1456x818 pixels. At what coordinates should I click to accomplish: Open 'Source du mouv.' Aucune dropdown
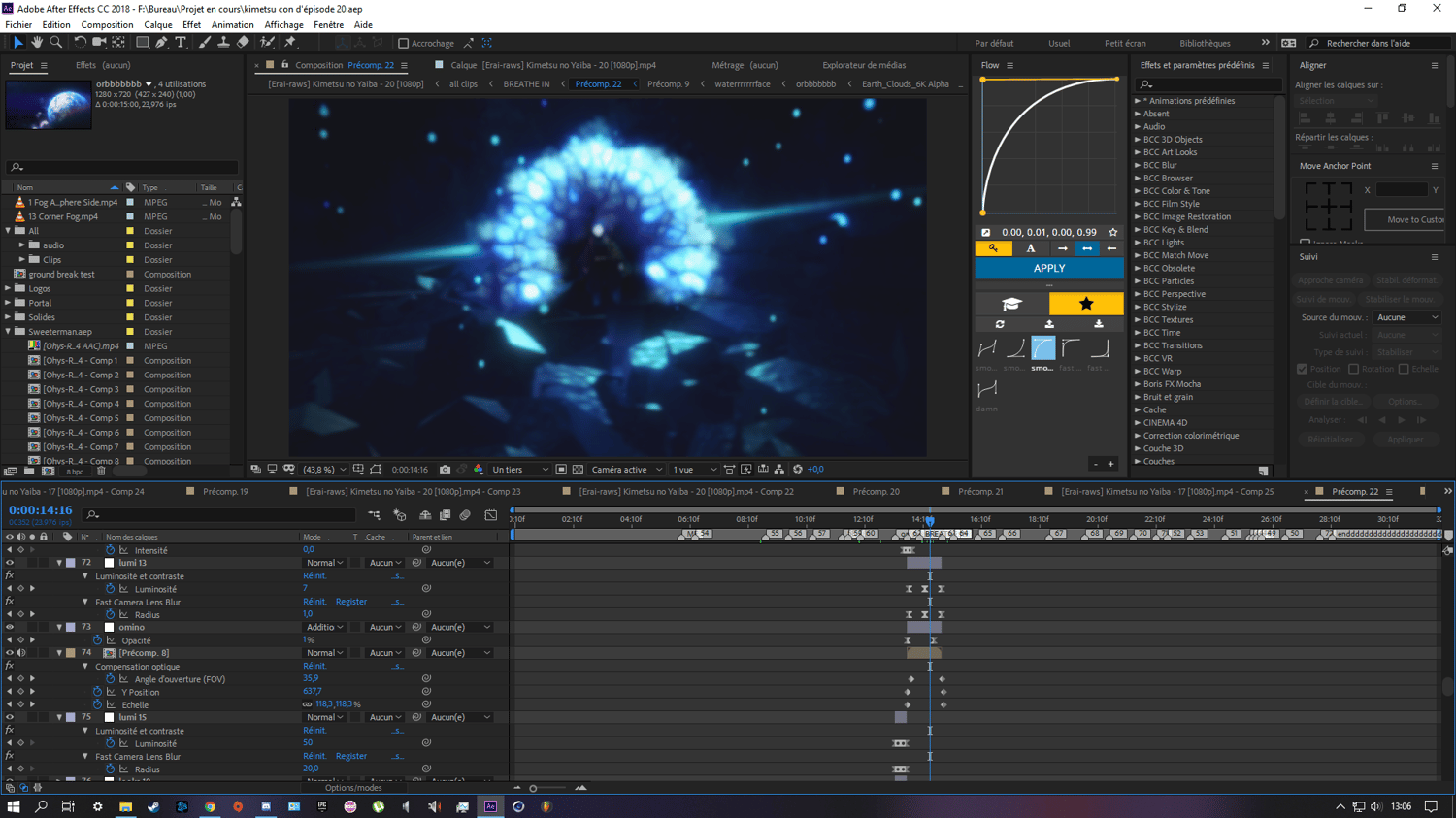pyautogui.click(x=1406, y=317)
